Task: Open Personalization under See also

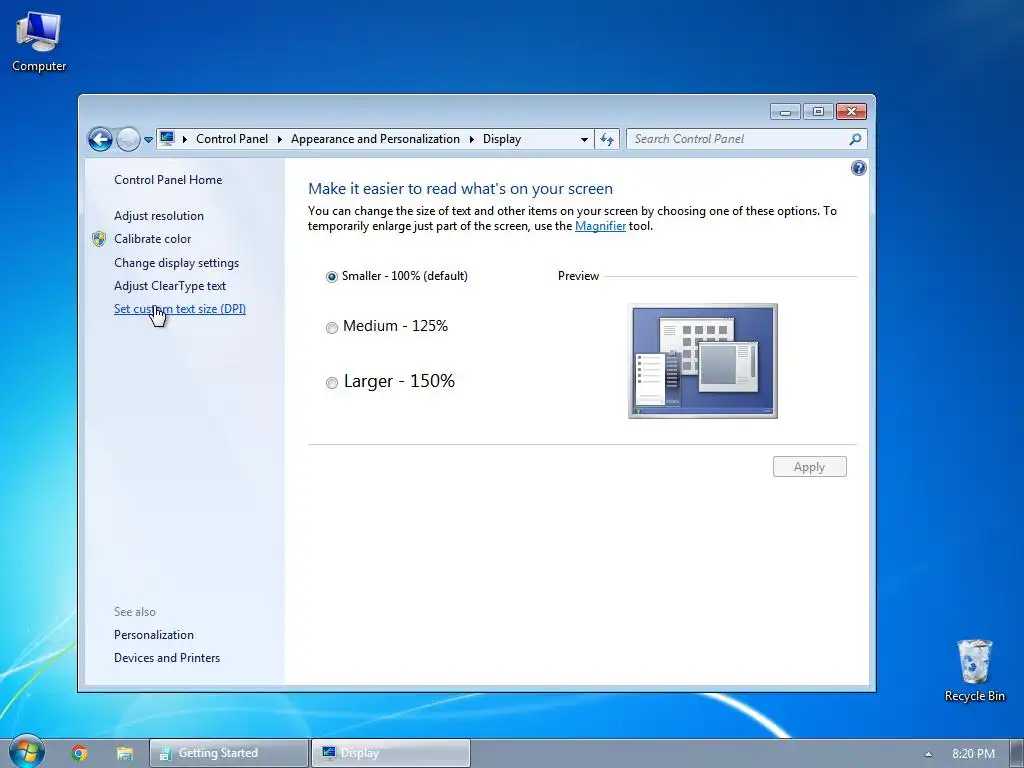Action: click(153, 635)
